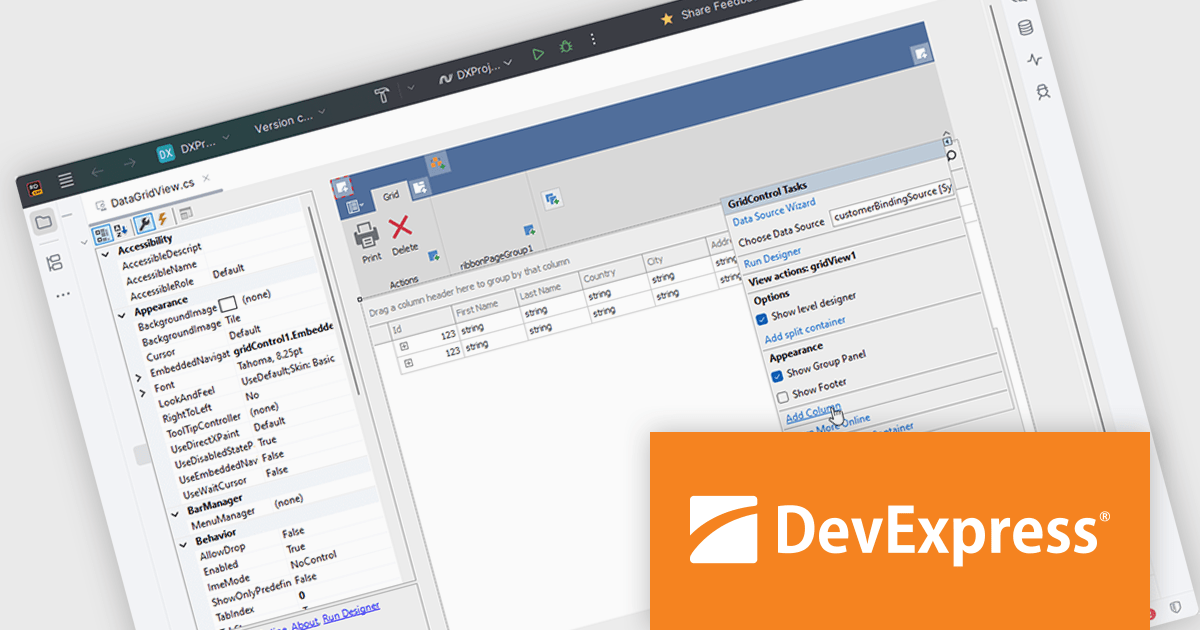Toggle Show level designer checkbox

pos(762,319)
